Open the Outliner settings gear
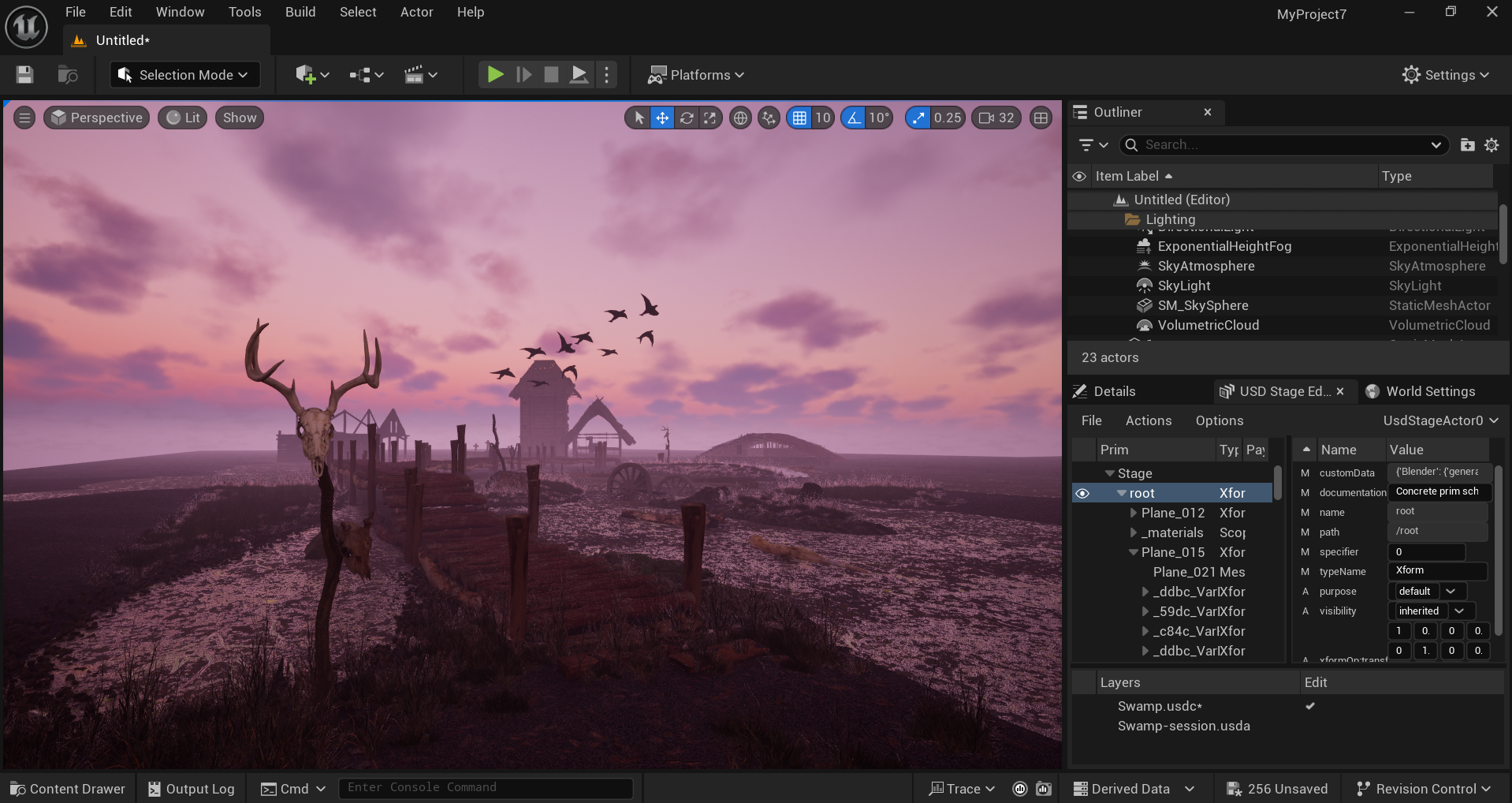 pos(1492,145)
